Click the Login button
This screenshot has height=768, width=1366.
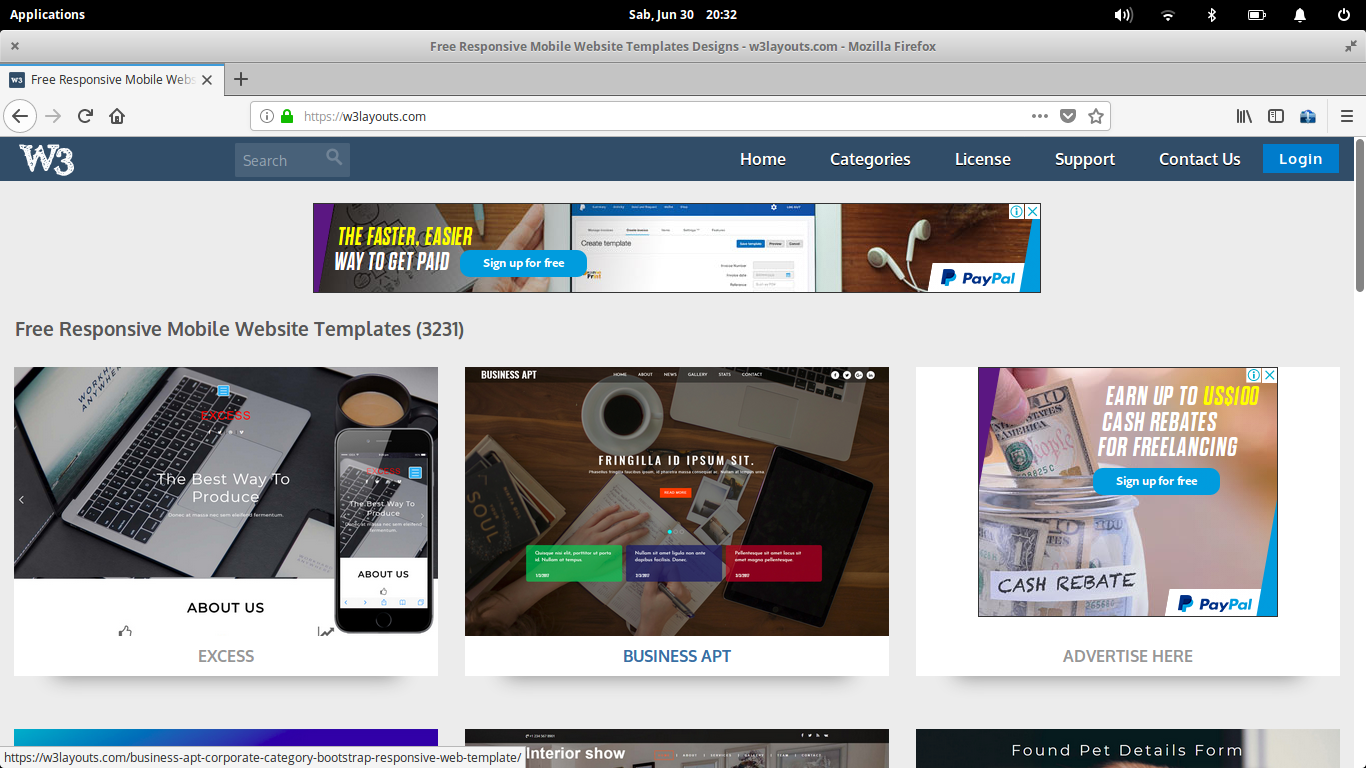(x=1300, y=158)
